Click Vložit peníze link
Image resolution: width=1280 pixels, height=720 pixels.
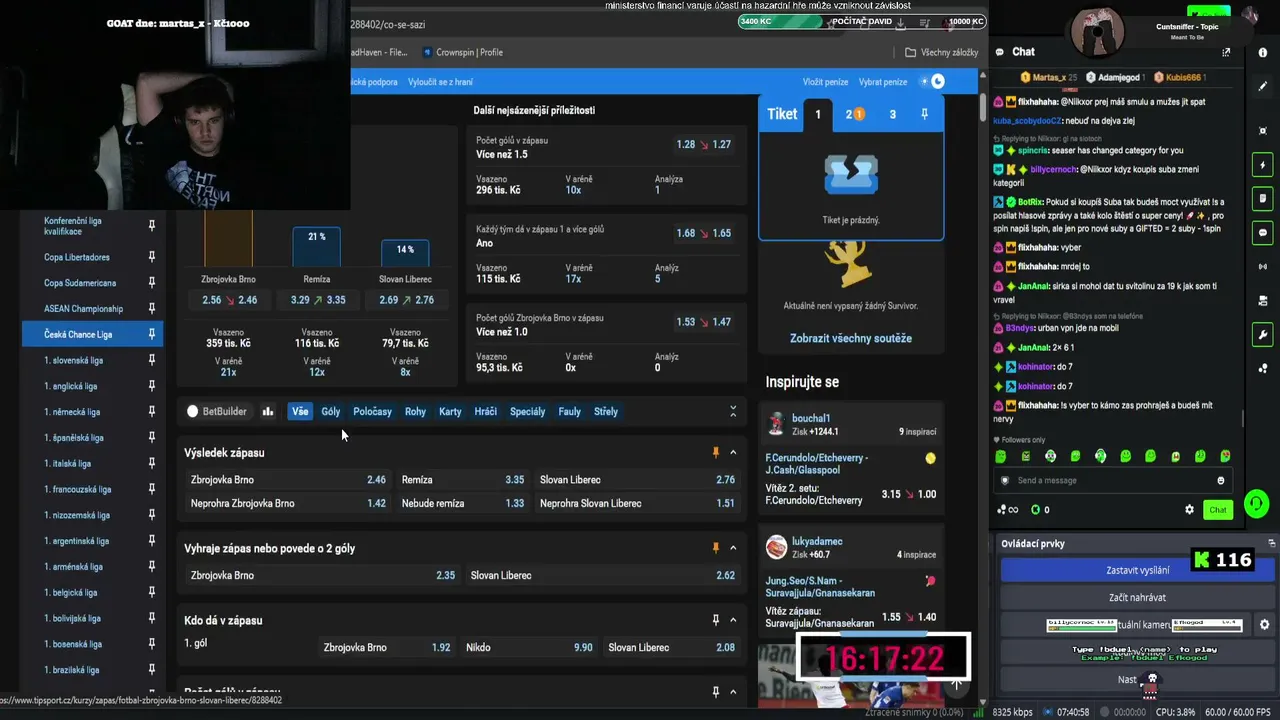tap(825, 82)
